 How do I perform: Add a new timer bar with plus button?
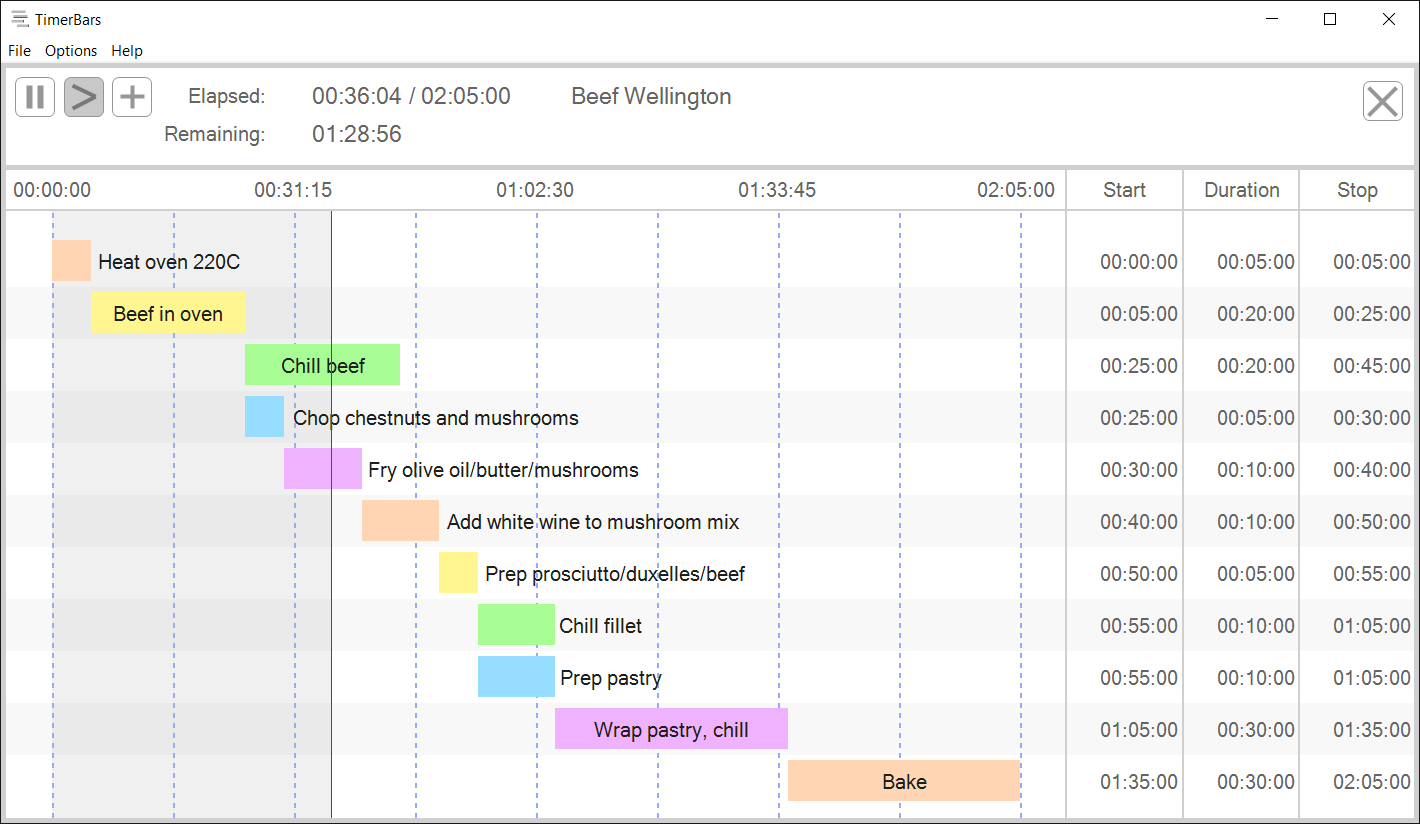point(132,97)
